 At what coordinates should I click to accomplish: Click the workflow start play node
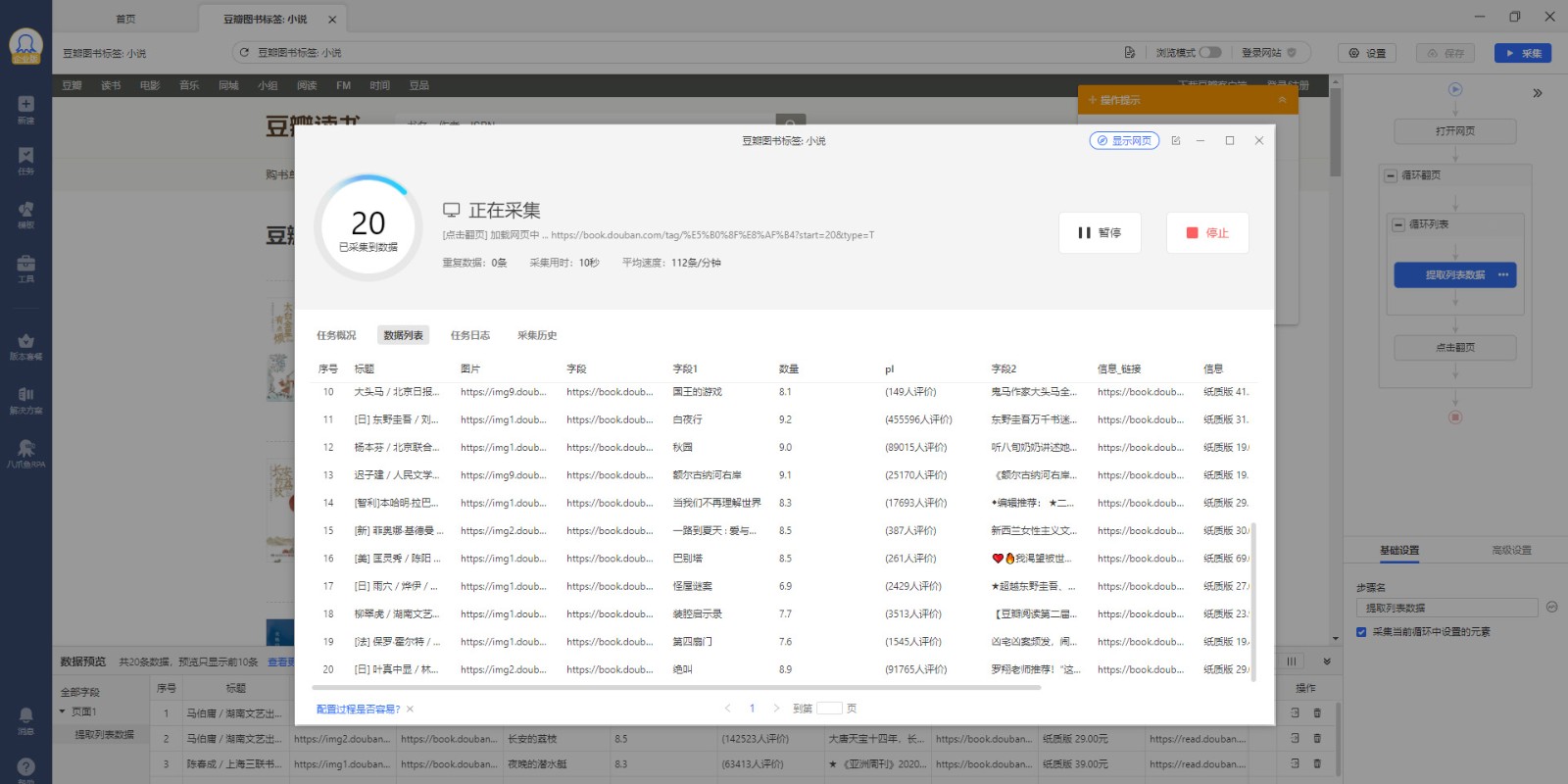(1455, 89)
